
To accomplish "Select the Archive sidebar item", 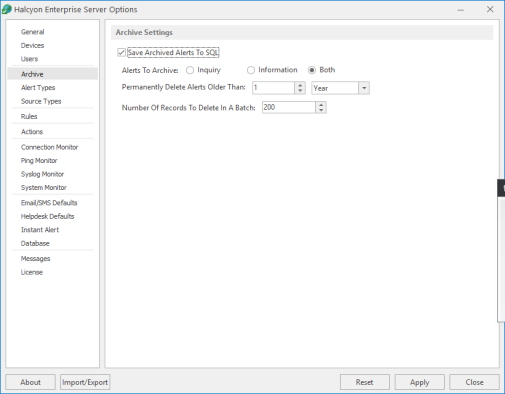I will pyautogui.click(x=53, y=74).
